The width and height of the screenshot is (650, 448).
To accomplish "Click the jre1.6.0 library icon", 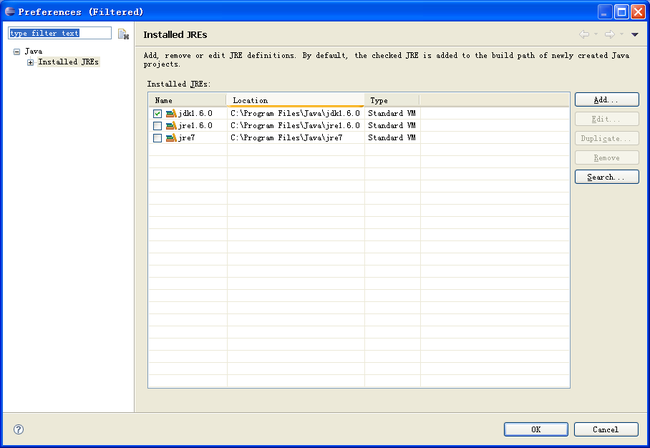I will point(171,125).
